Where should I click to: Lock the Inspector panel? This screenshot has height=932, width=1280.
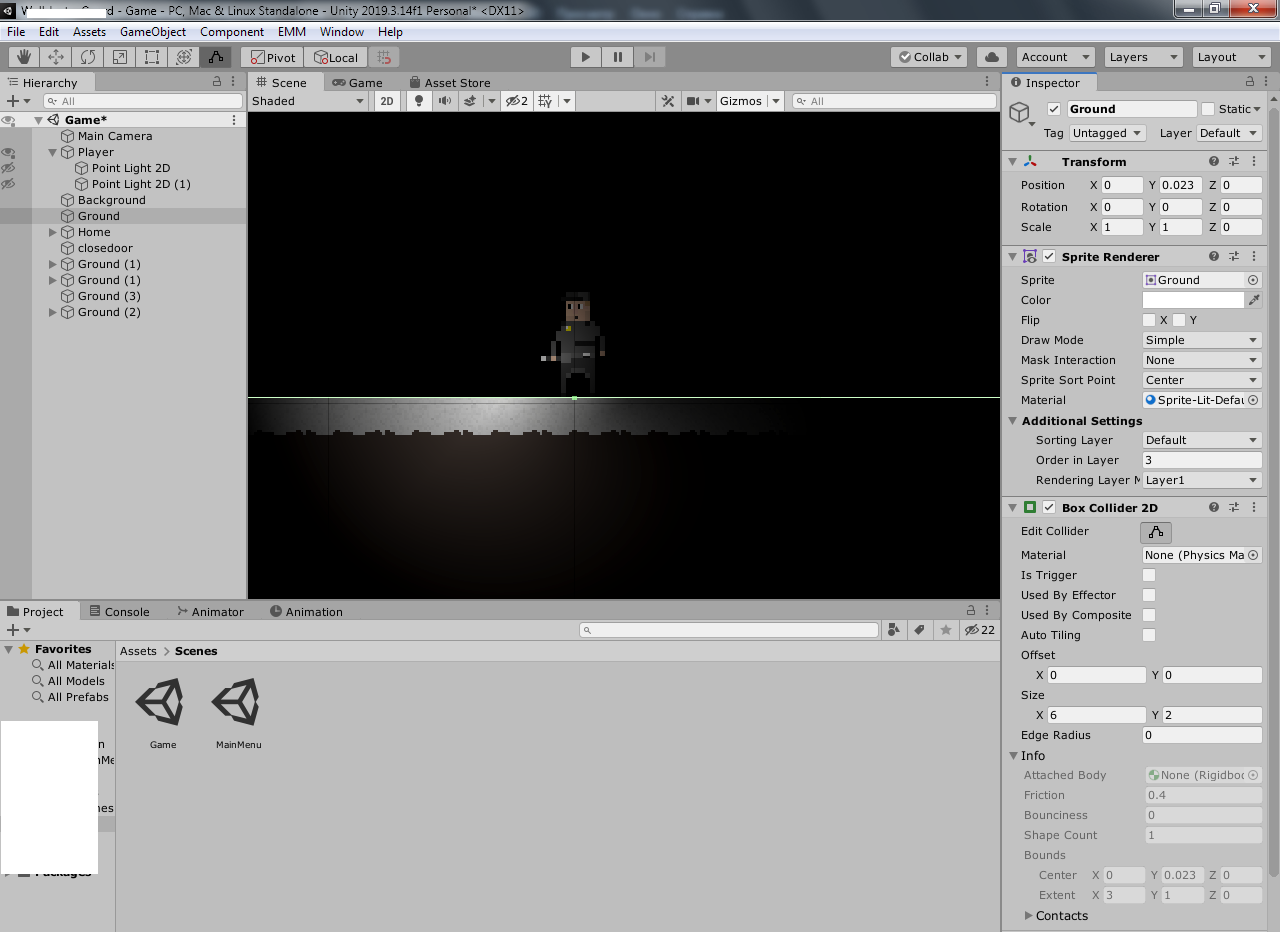(x=1250, y=83)
